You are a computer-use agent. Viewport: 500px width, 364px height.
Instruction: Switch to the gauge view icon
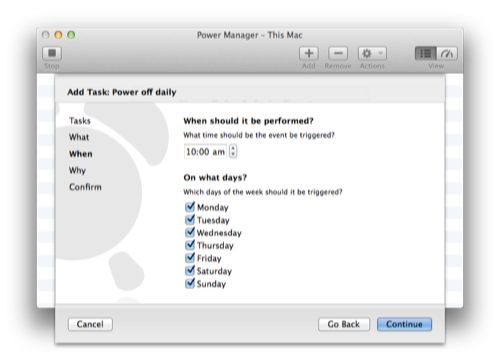click(447, 53)
